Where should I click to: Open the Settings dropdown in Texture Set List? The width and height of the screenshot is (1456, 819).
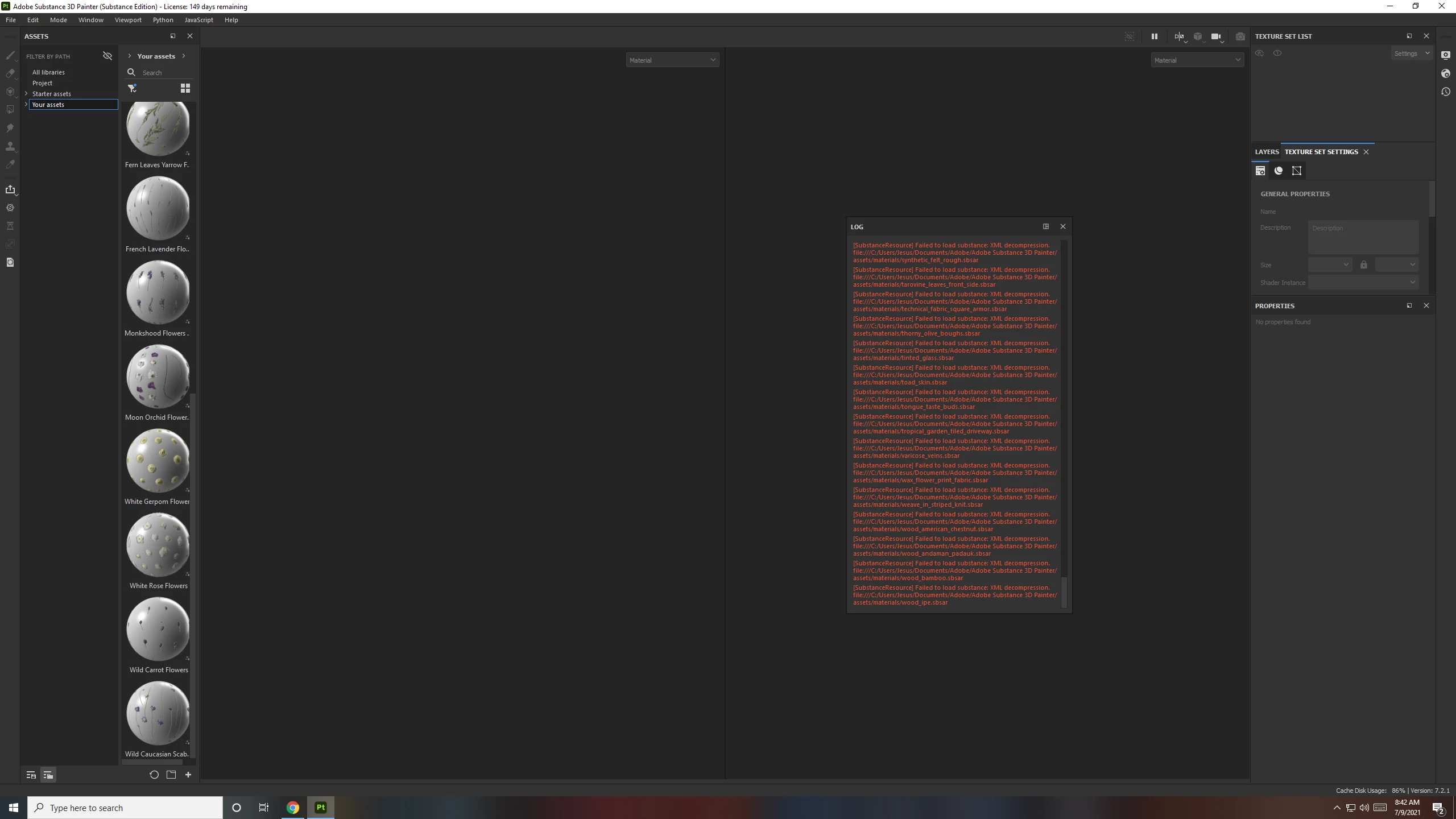(1411, 53)
